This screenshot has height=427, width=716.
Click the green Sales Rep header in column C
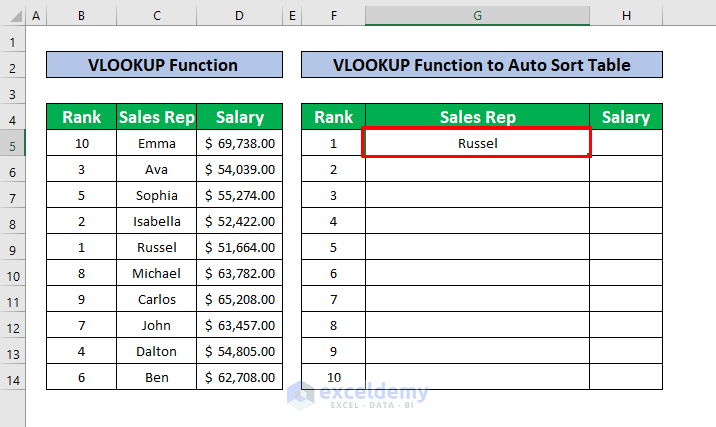[x=156, y=117]
